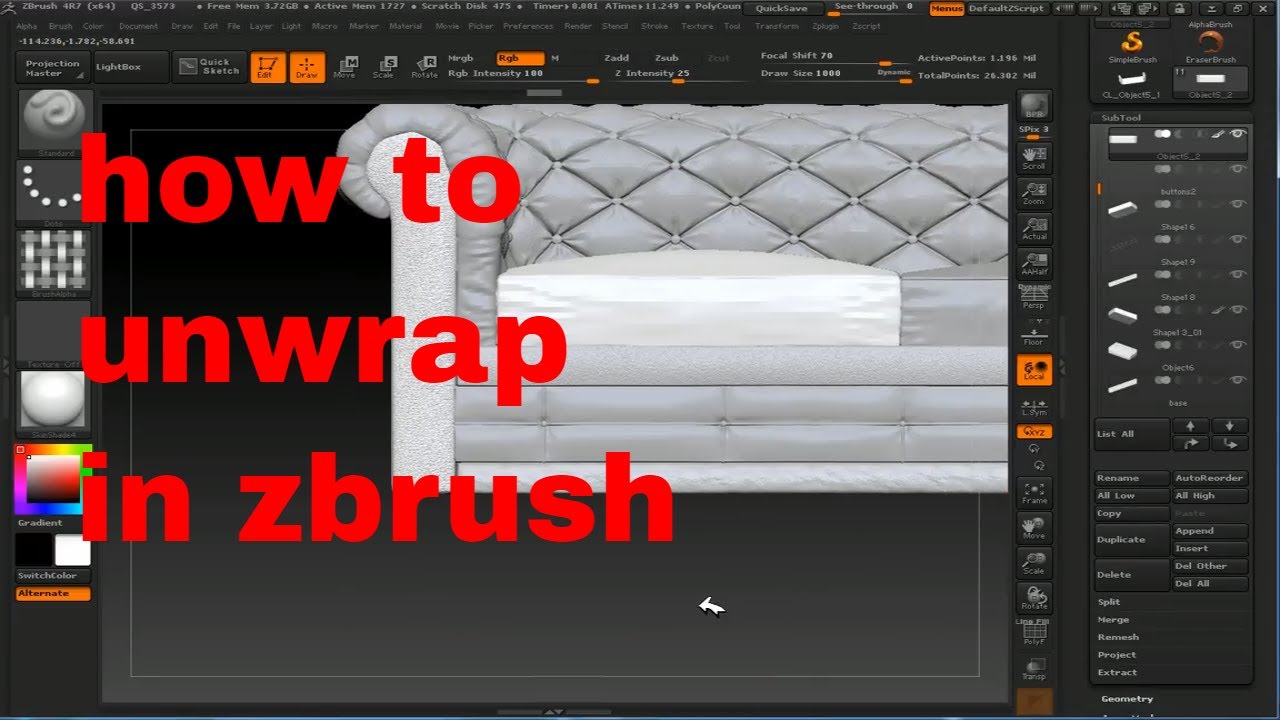Open the Standard brush picker
Screen dimensions: 1280x720
[x=55, y=123]
